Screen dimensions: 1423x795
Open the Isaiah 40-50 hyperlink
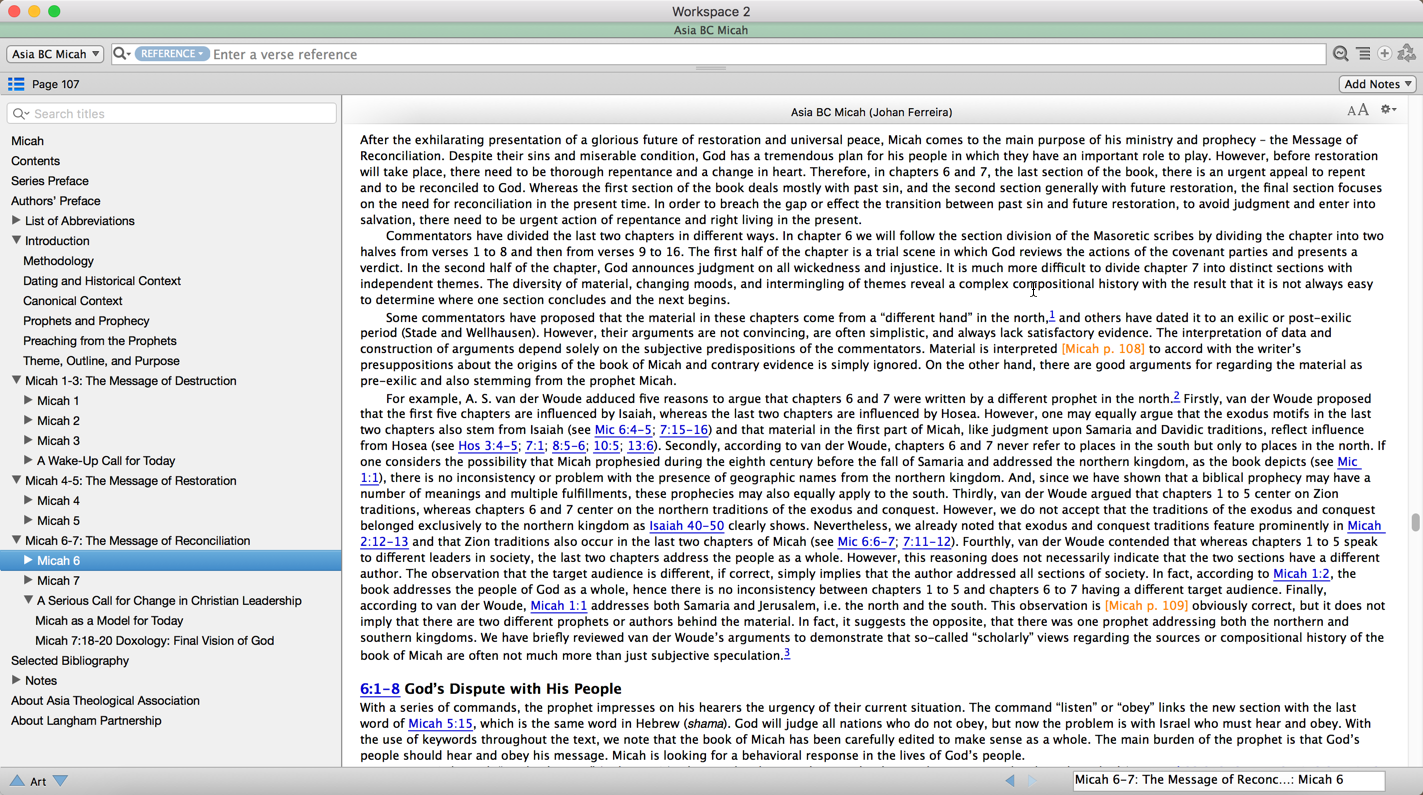686,526
